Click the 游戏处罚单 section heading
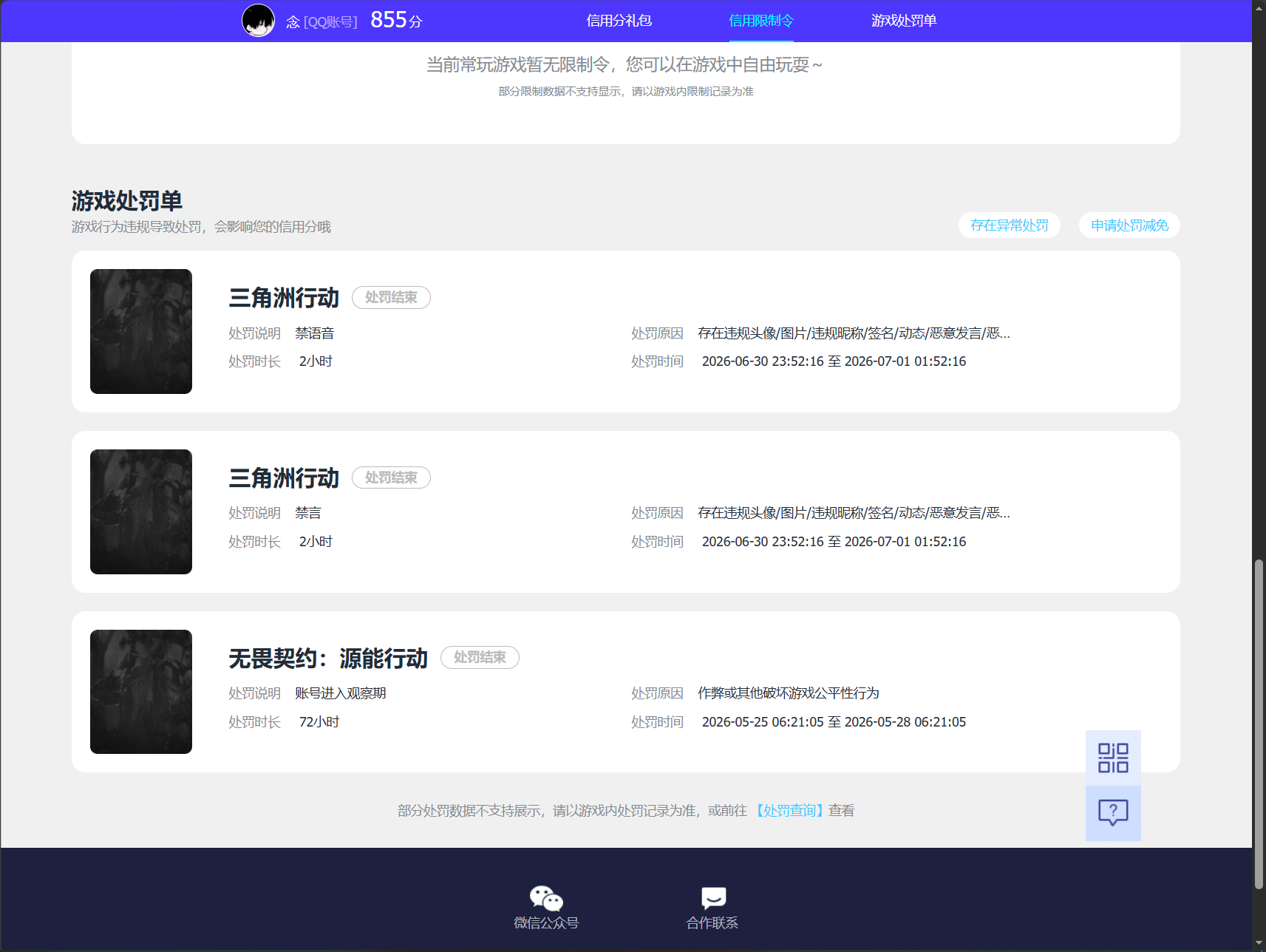 (x=127, y=201)
